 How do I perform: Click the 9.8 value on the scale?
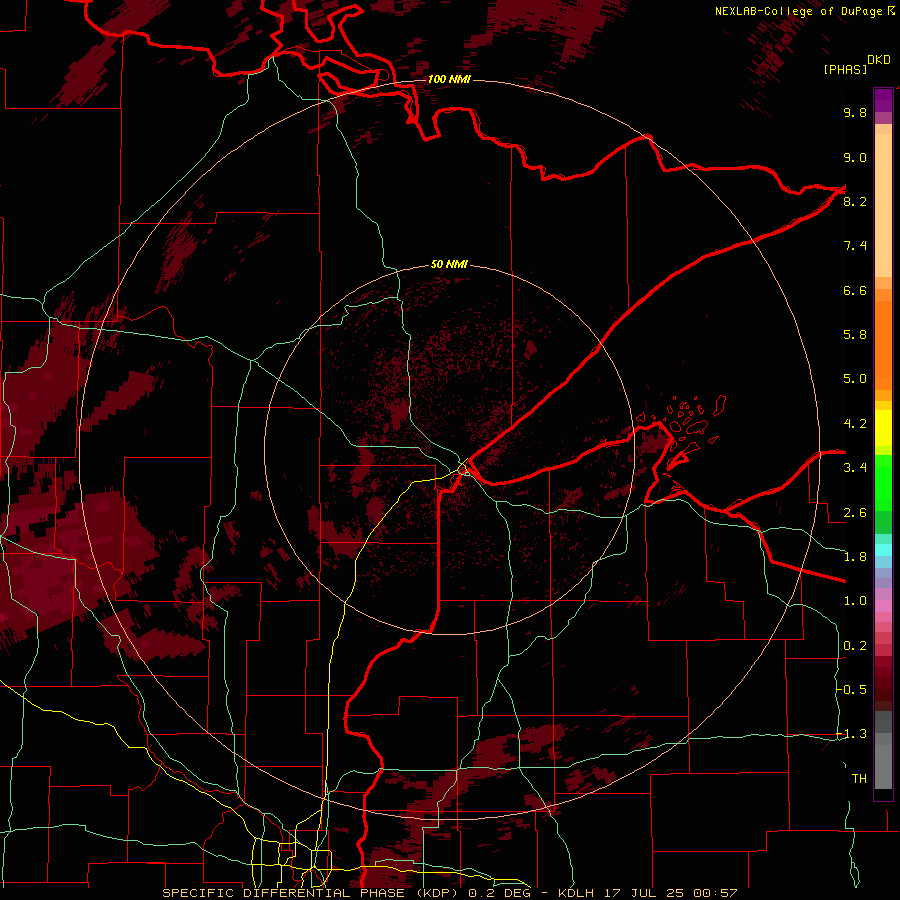pos(855,112)
